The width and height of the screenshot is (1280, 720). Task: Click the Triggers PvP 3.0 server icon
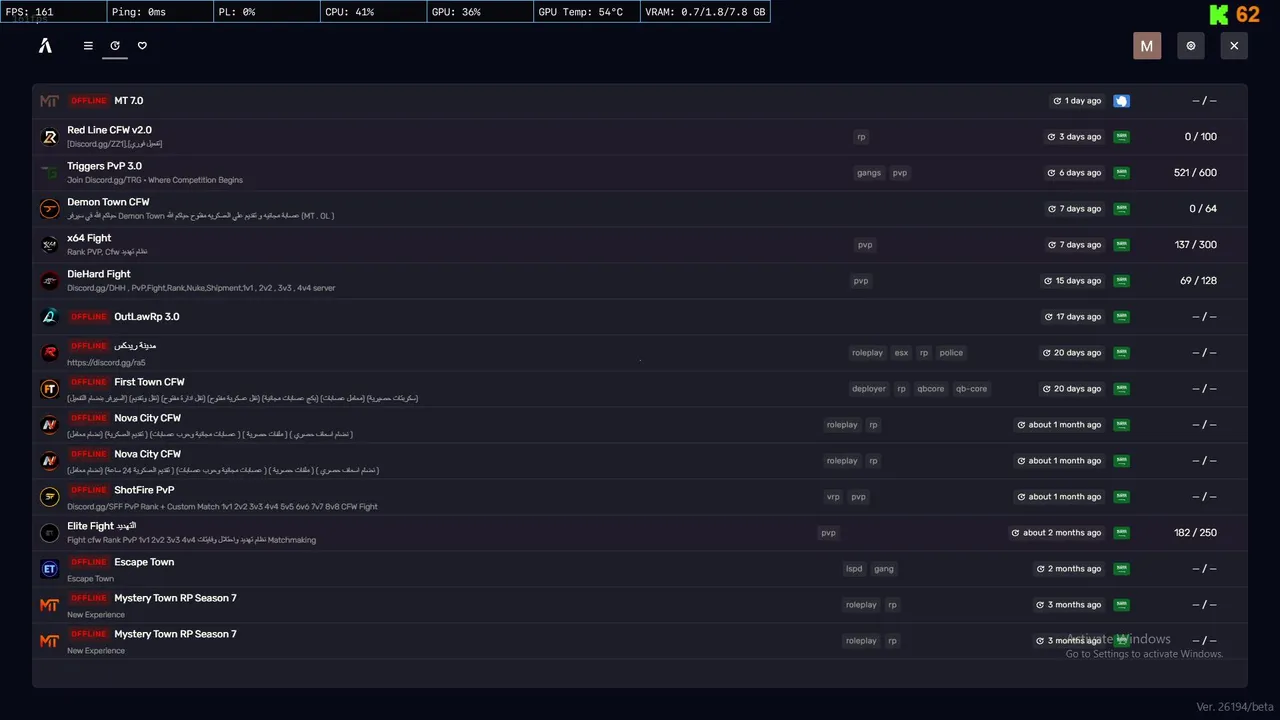point(49,173)
